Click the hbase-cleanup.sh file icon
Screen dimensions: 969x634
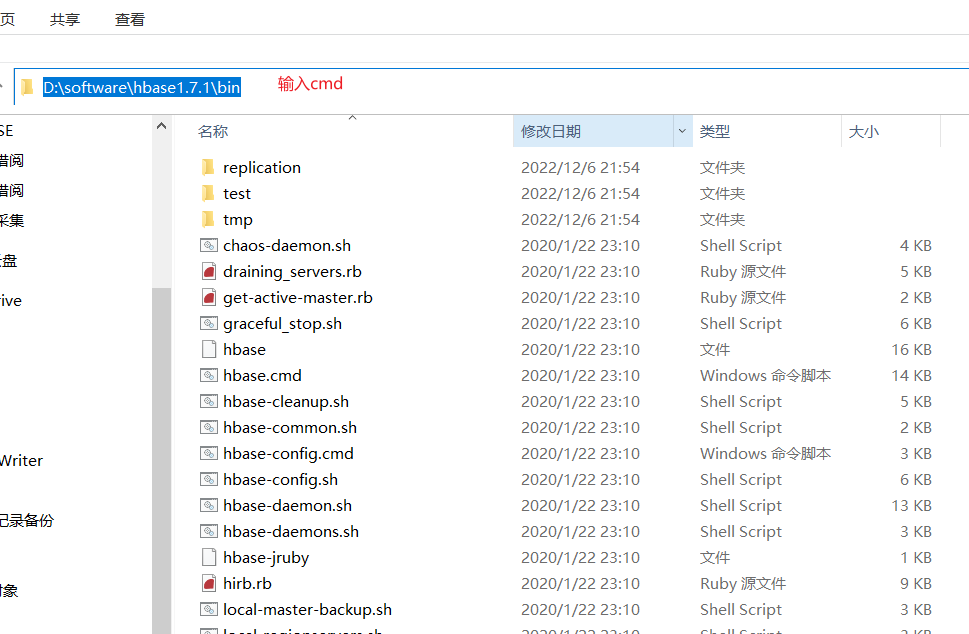(209, 401)
